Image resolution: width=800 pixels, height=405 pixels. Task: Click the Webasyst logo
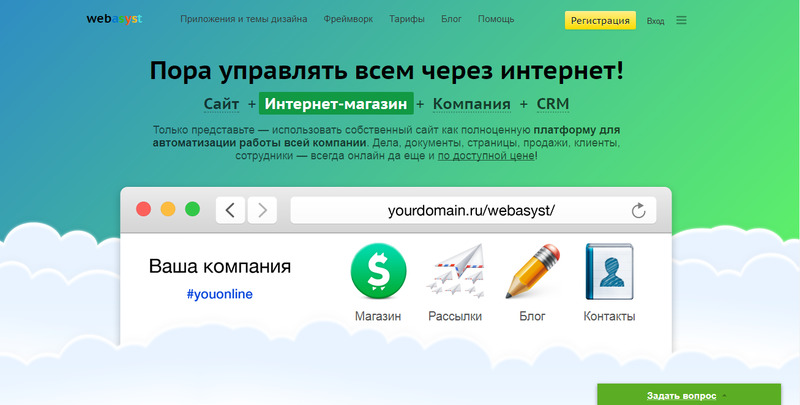pyautogui.click(x=114, y=19)
